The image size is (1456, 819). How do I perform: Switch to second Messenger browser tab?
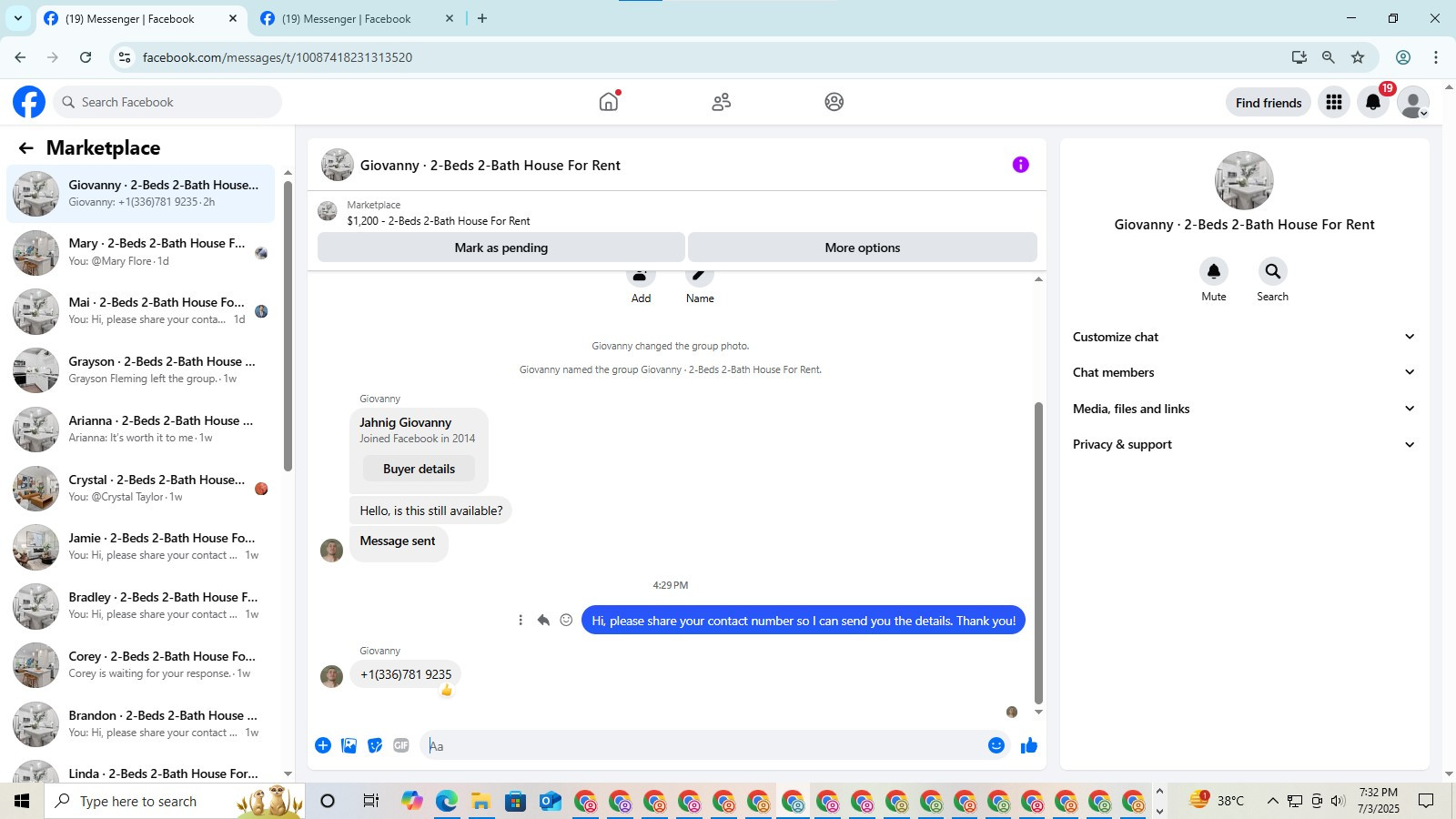pyautogui.click(x=358, y=19)
